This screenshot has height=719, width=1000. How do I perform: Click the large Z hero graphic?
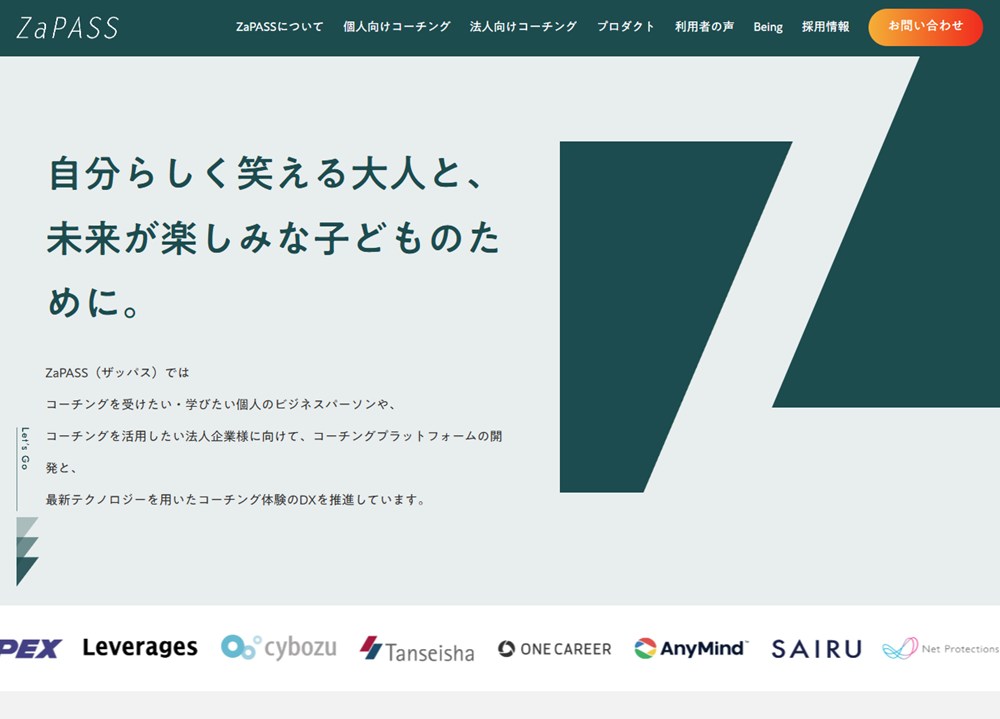pos(779,274)
